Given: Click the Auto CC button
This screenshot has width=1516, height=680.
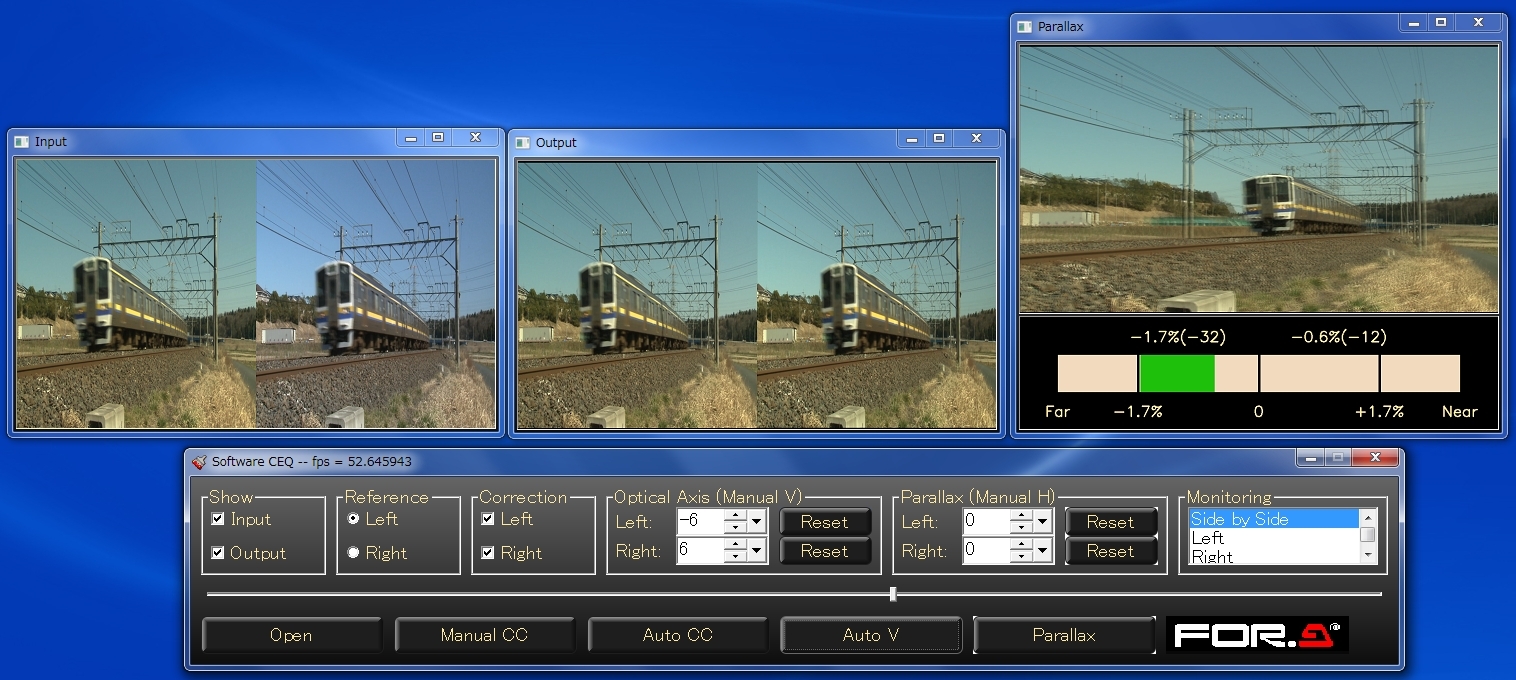Looking at the screenshot, I should [x=677, y=635].
